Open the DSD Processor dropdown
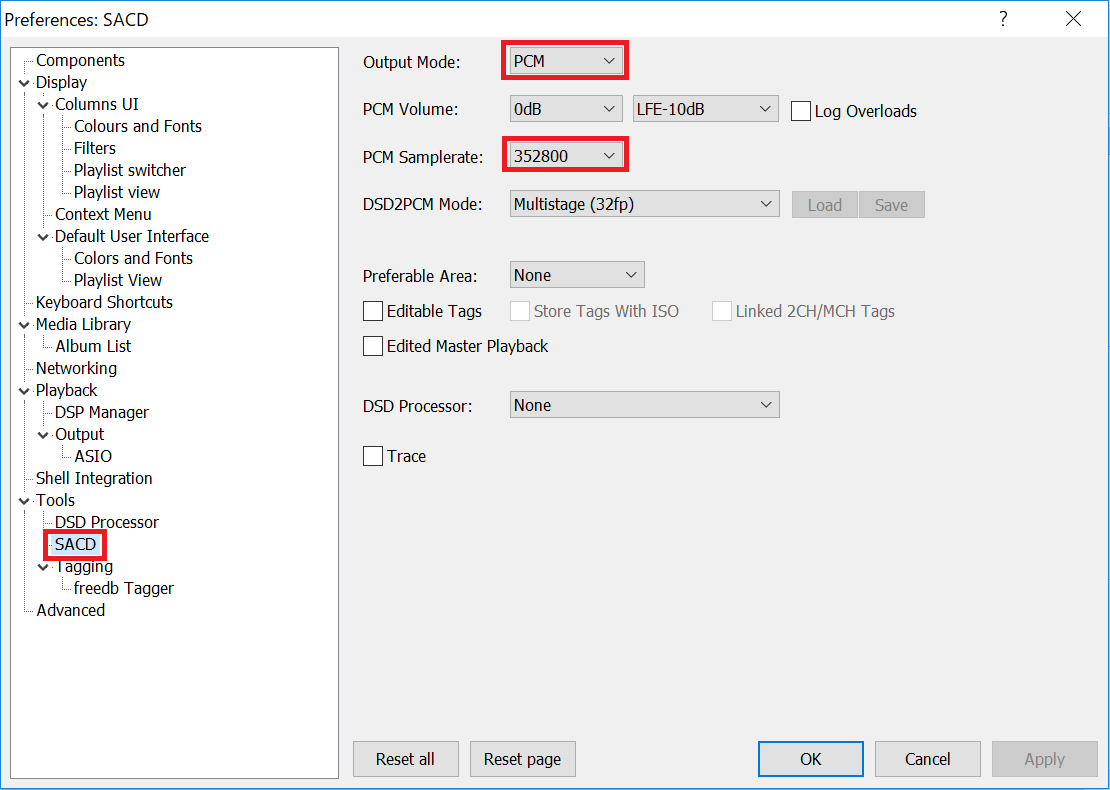 (644, 405)
